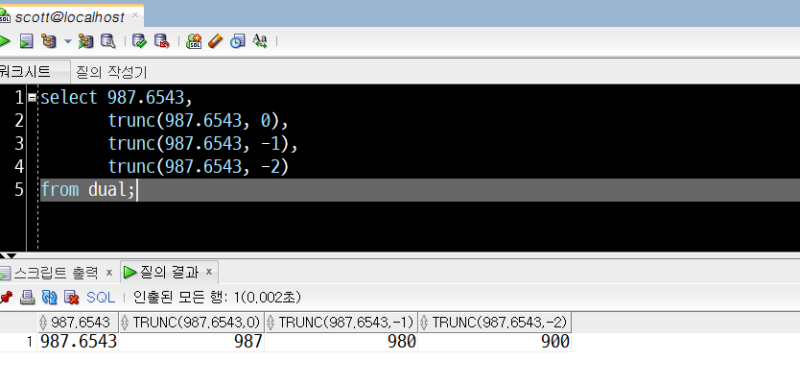Click the Aa change case icon

[x=260, y=41]
